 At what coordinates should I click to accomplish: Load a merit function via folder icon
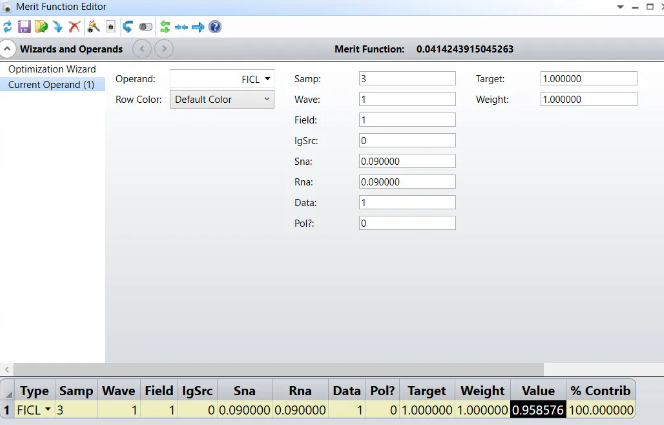pyautogui.click(x=41, y=27)
